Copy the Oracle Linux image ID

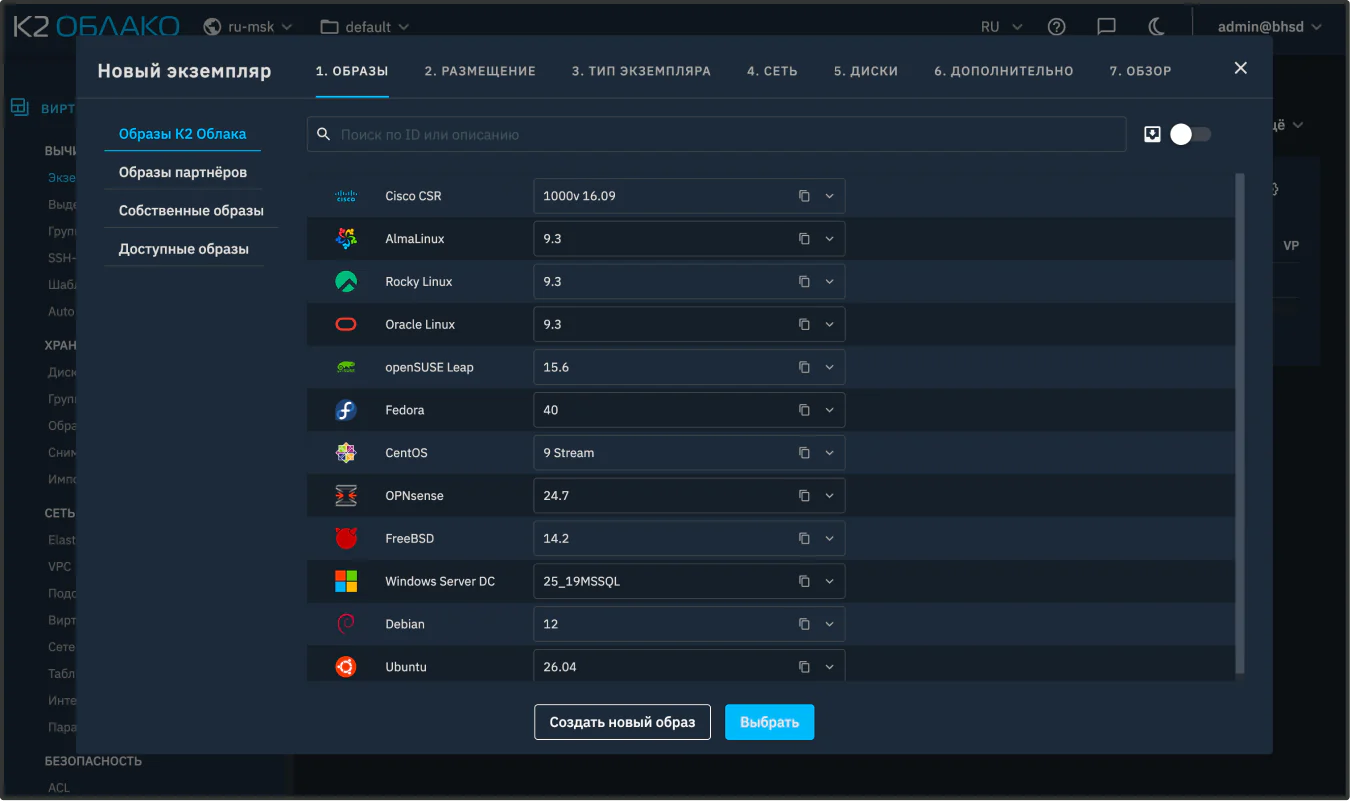pos(804,325)
